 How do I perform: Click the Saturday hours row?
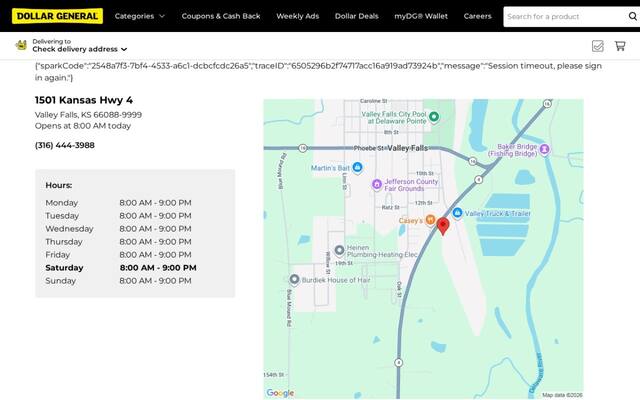pyautogui.click(x=121, y=268)
